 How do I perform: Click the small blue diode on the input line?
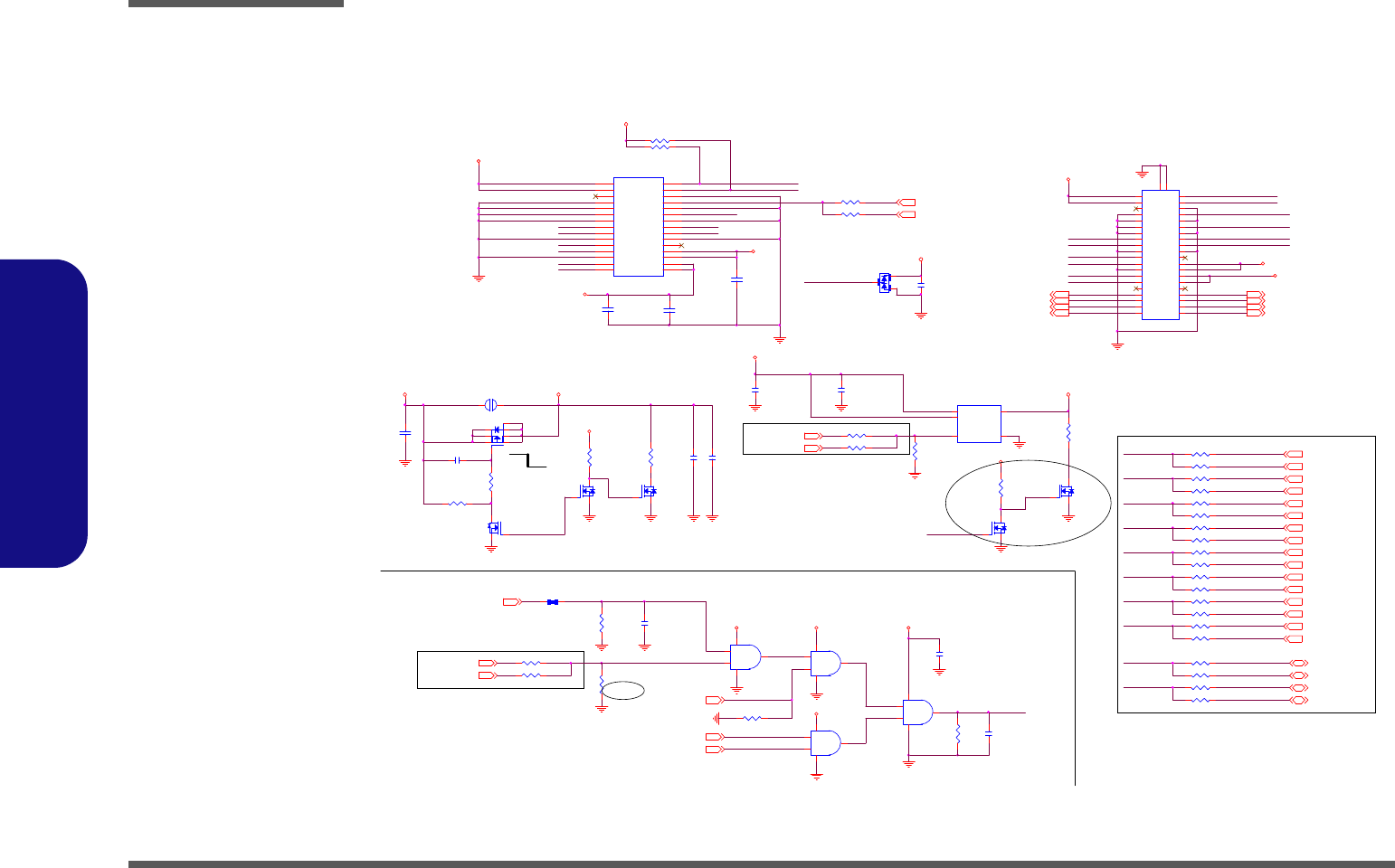553,602
